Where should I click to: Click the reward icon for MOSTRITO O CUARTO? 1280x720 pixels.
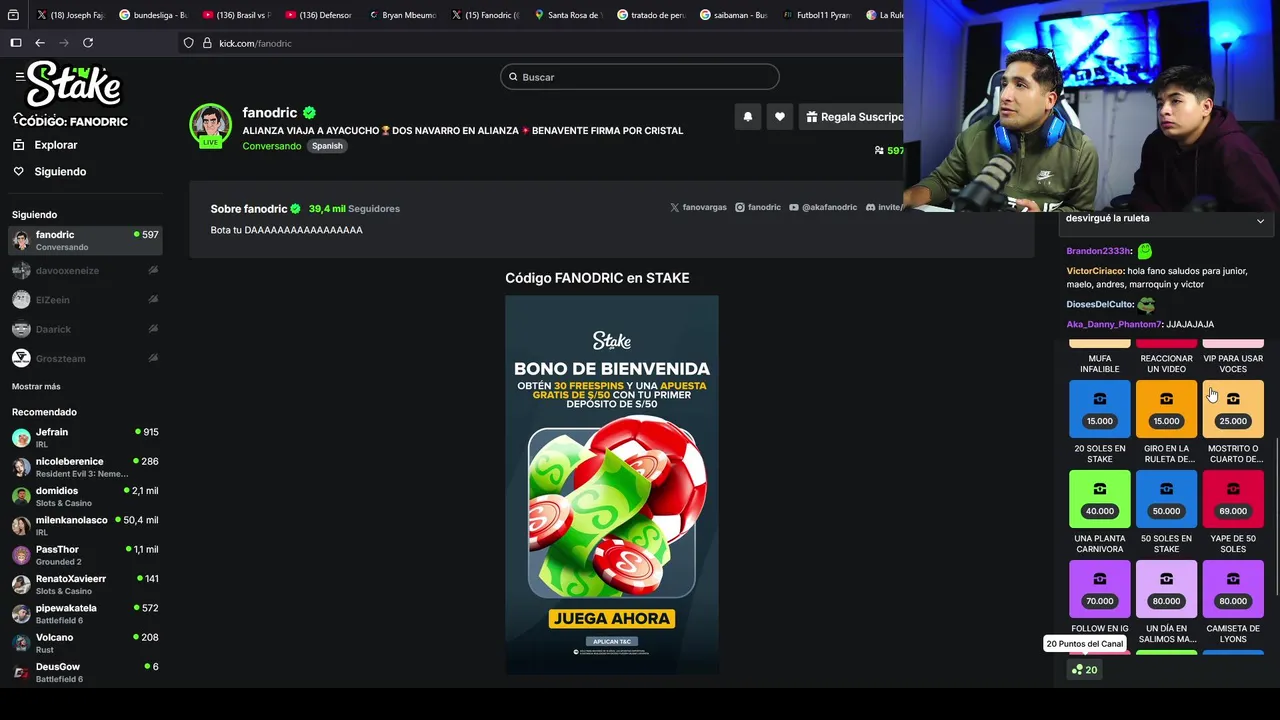click(1233, 410)
